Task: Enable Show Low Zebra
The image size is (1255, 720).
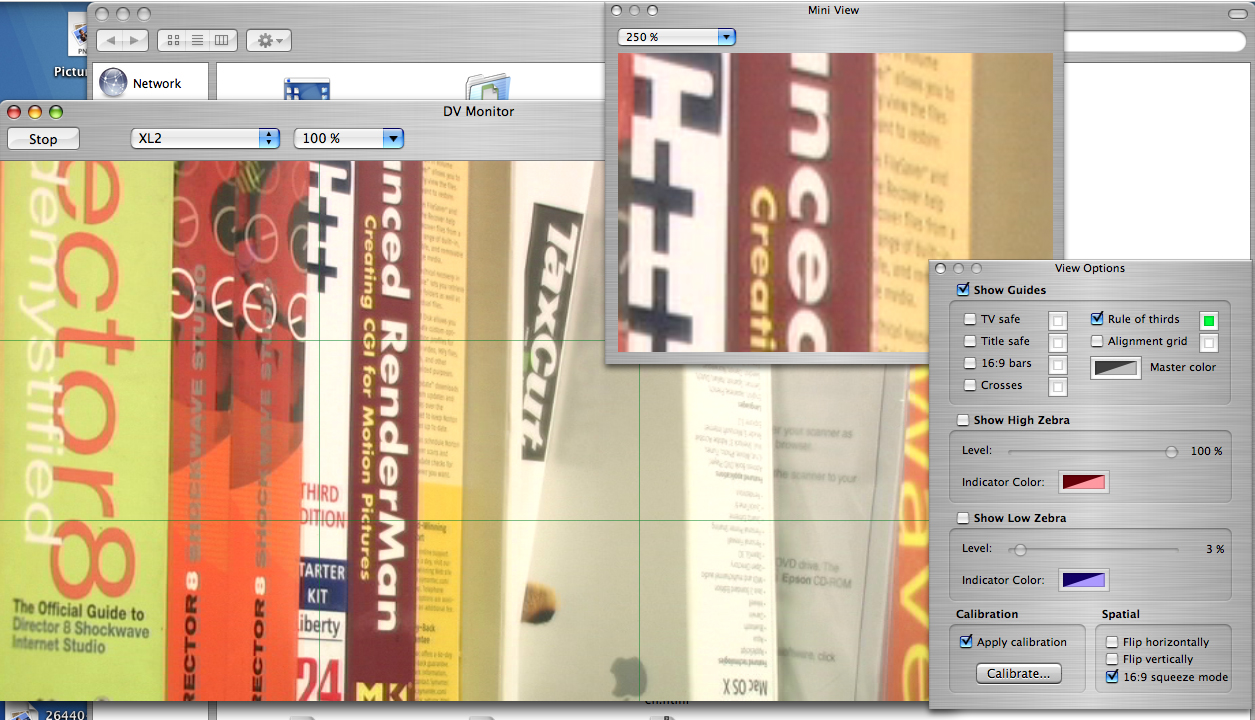Action: tap(963, 518)
